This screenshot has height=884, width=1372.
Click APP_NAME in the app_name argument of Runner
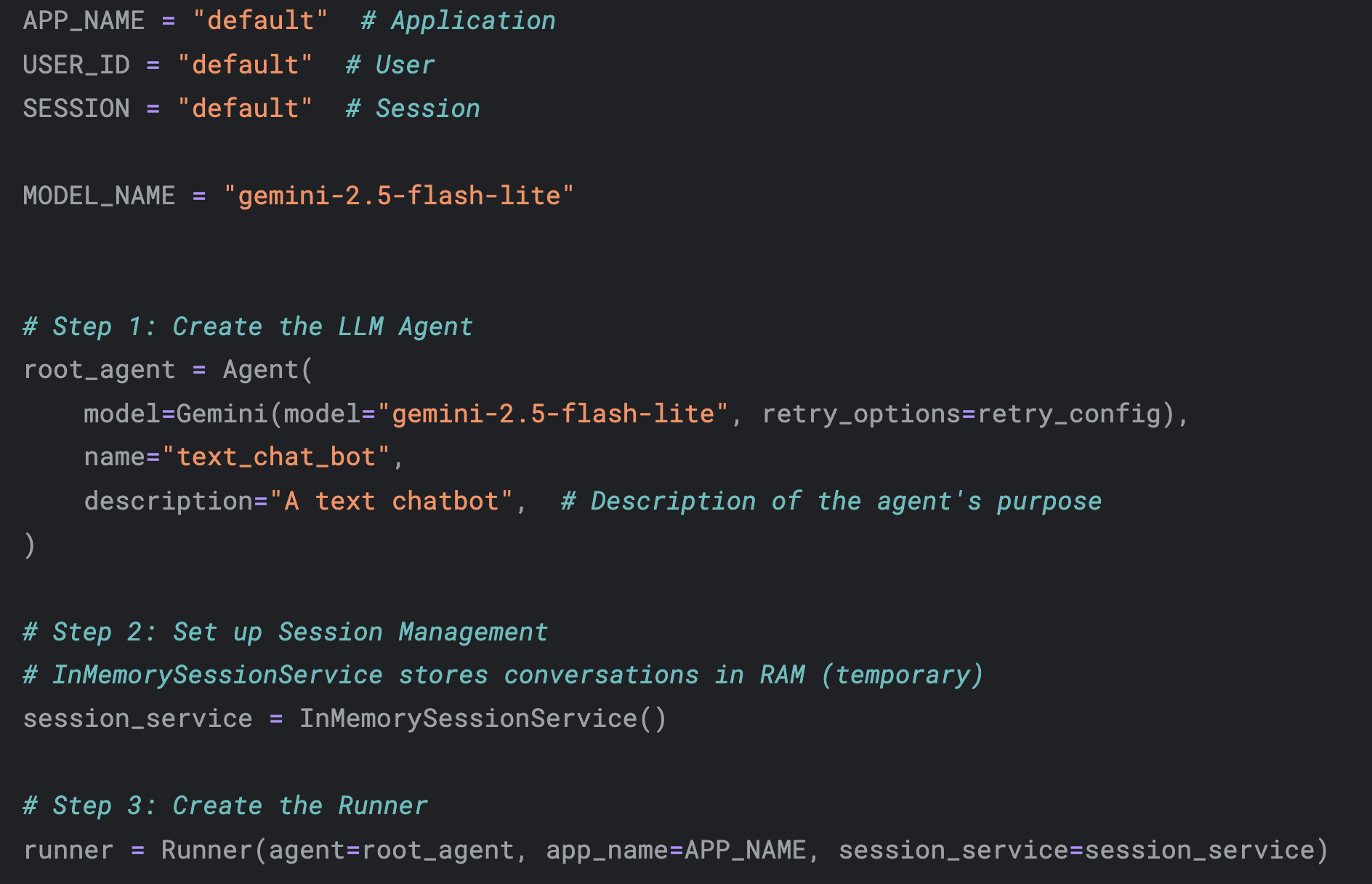tap(746, 850)
